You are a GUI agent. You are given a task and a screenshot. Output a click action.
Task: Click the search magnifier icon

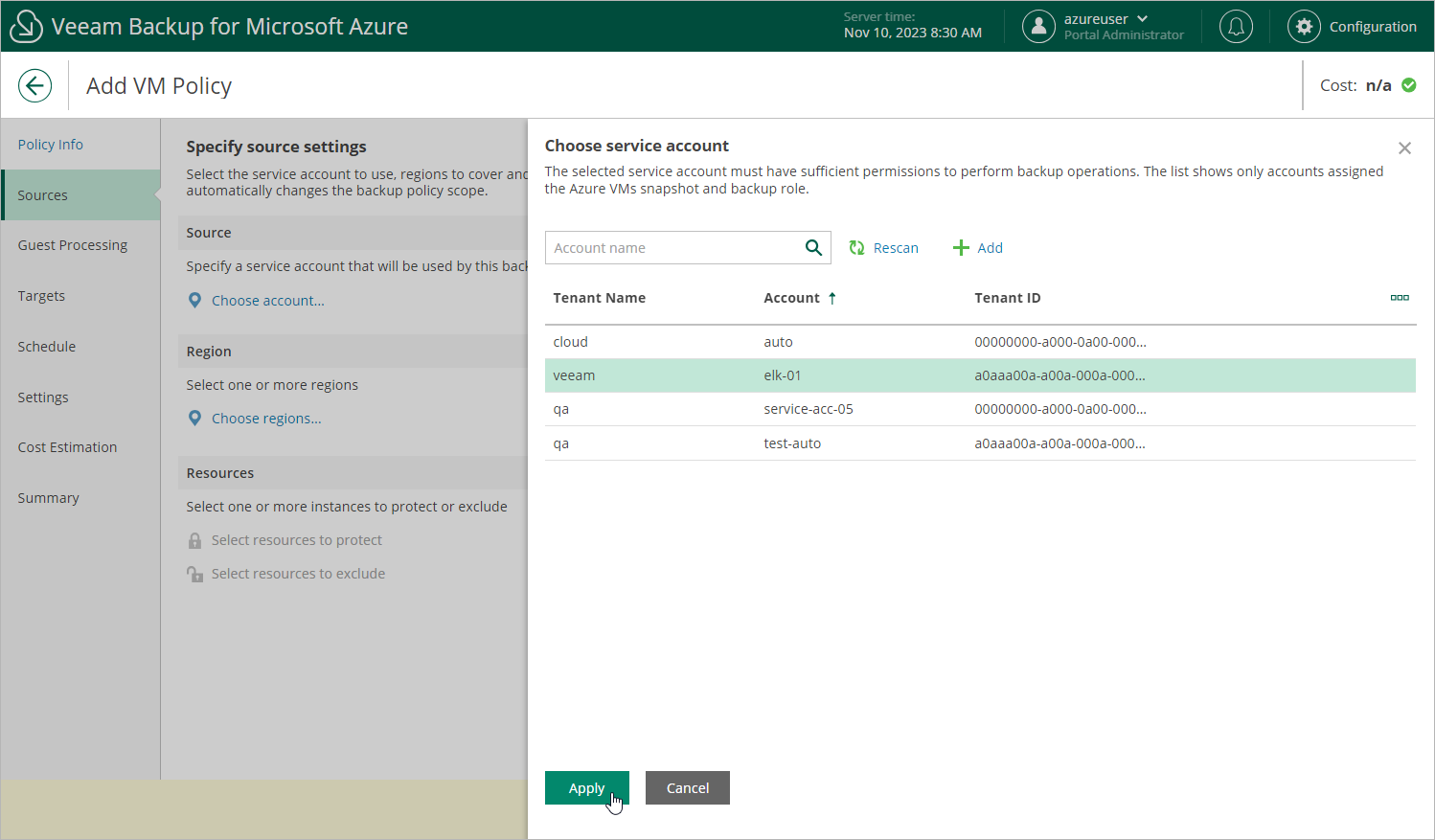click(x=813, y=247)
